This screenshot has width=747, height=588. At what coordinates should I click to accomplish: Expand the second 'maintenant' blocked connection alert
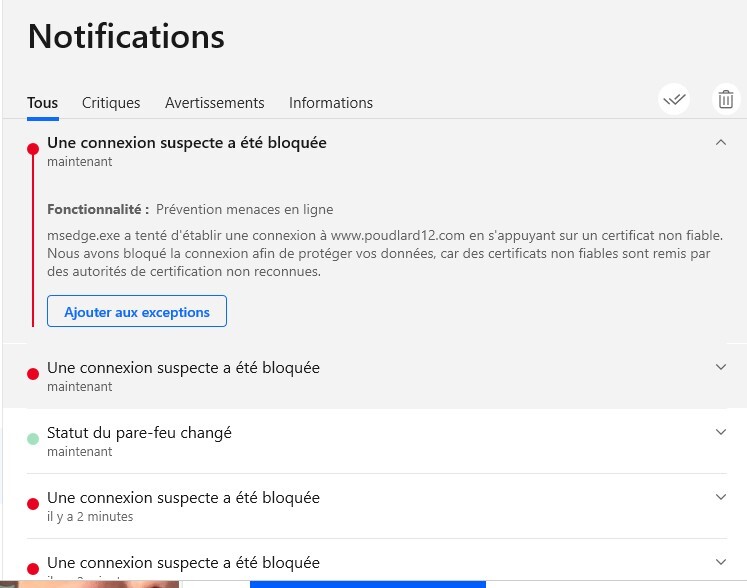coord(721,367)
